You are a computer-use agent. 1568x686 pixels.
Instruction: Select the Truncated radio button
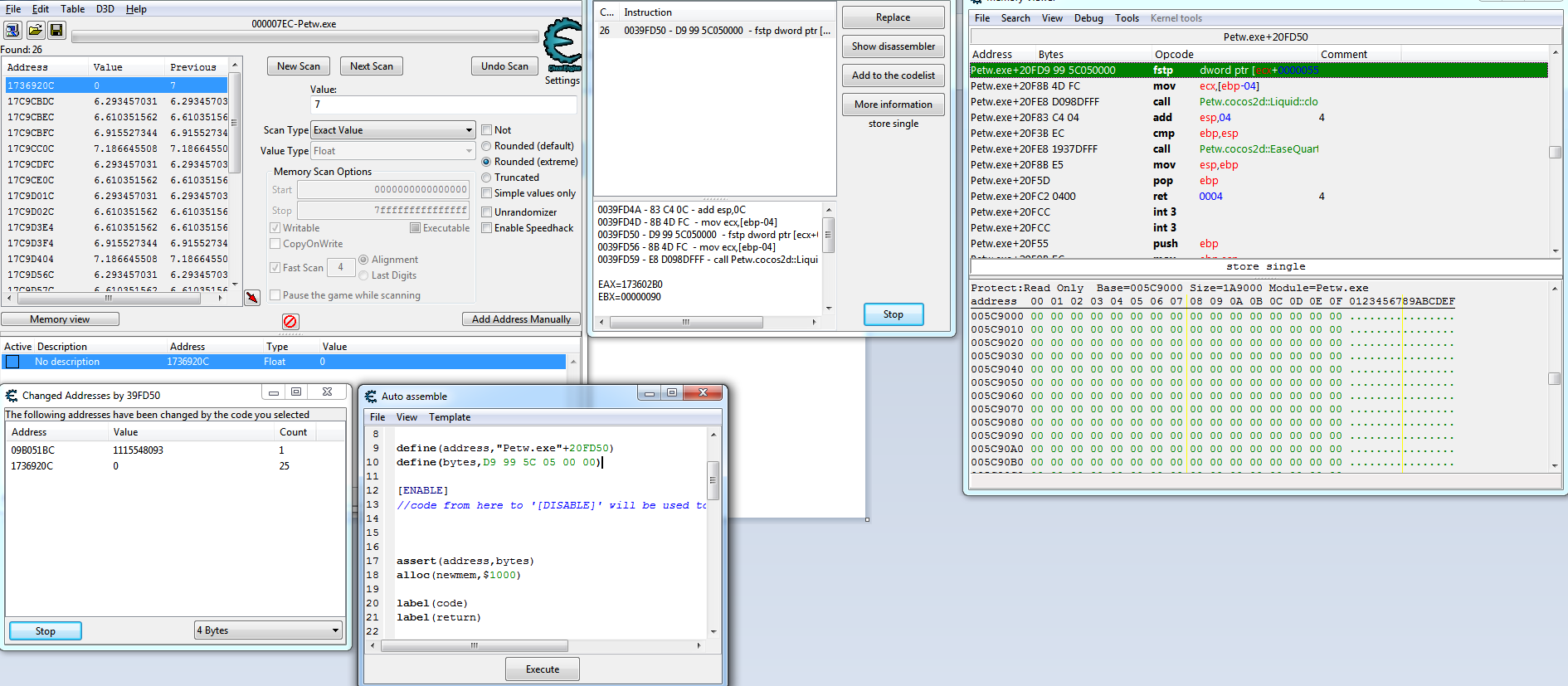[487, 178]
